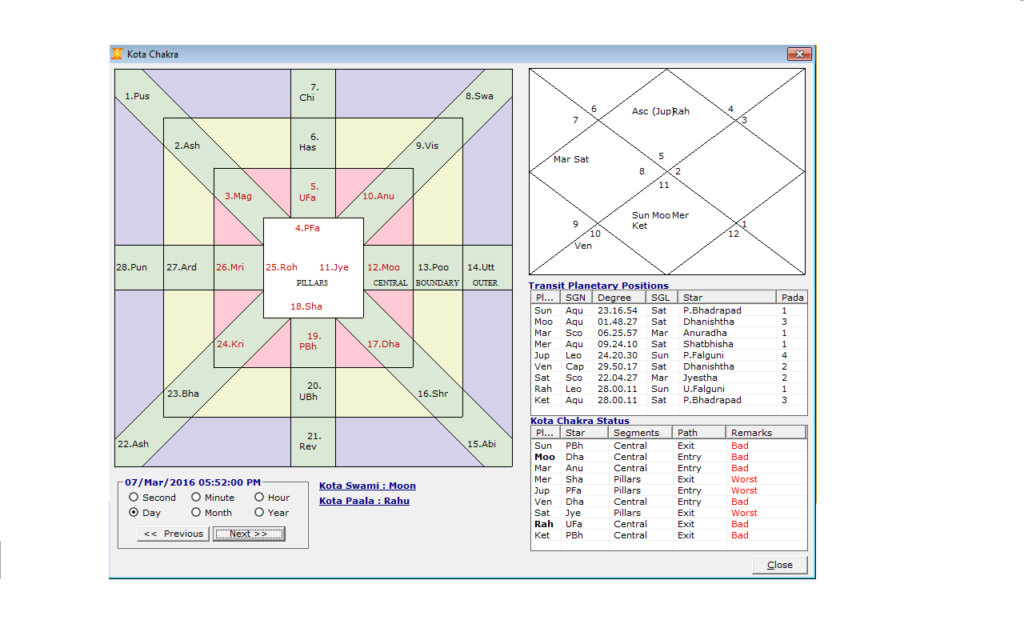The height and width of the screenshot is (640, 1024).
Task: Click the 21. Rev nakshatra cell
Action: [311, 441]
